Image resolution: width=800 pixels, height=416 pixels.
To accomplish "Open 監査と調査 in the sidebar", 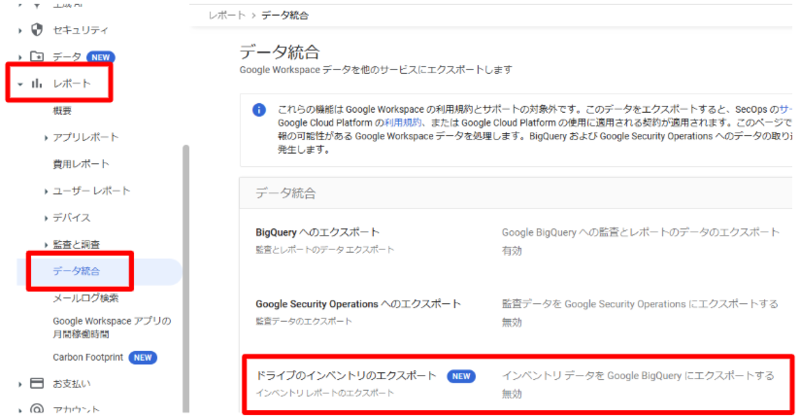I will coord(77,244).
